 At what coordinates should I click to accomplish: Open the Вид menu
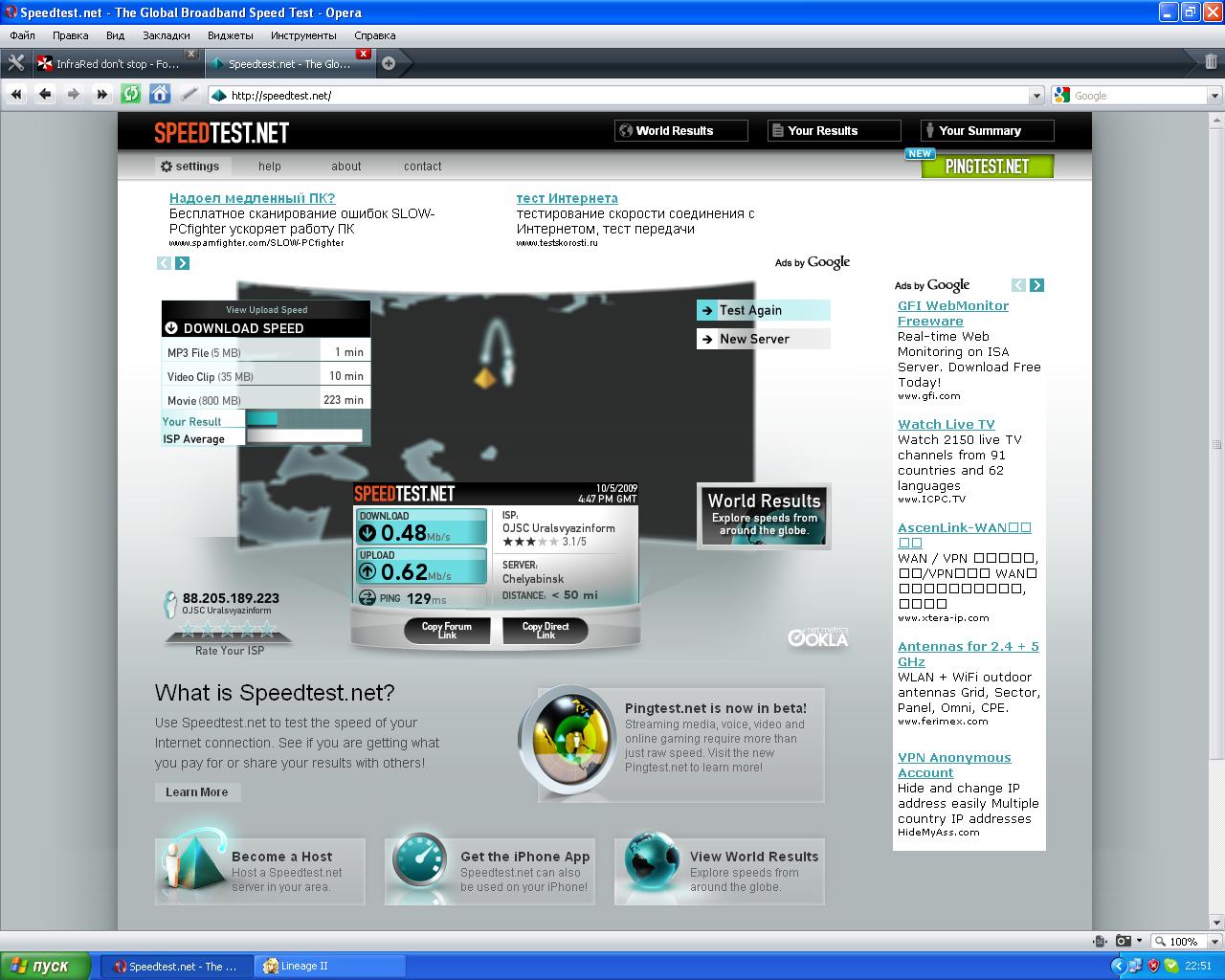(x=116, y=35)
